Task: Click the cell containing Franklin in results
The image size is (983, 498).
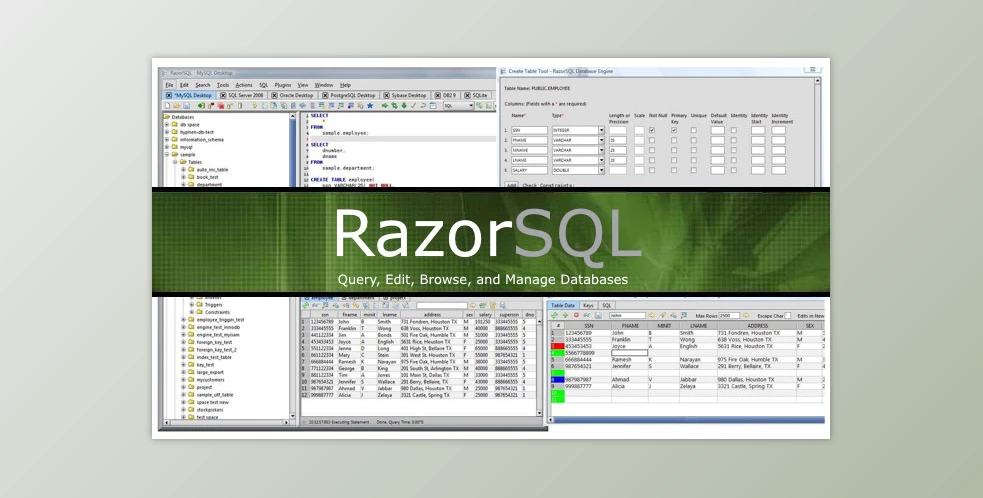Action: [x=348, y=329]
